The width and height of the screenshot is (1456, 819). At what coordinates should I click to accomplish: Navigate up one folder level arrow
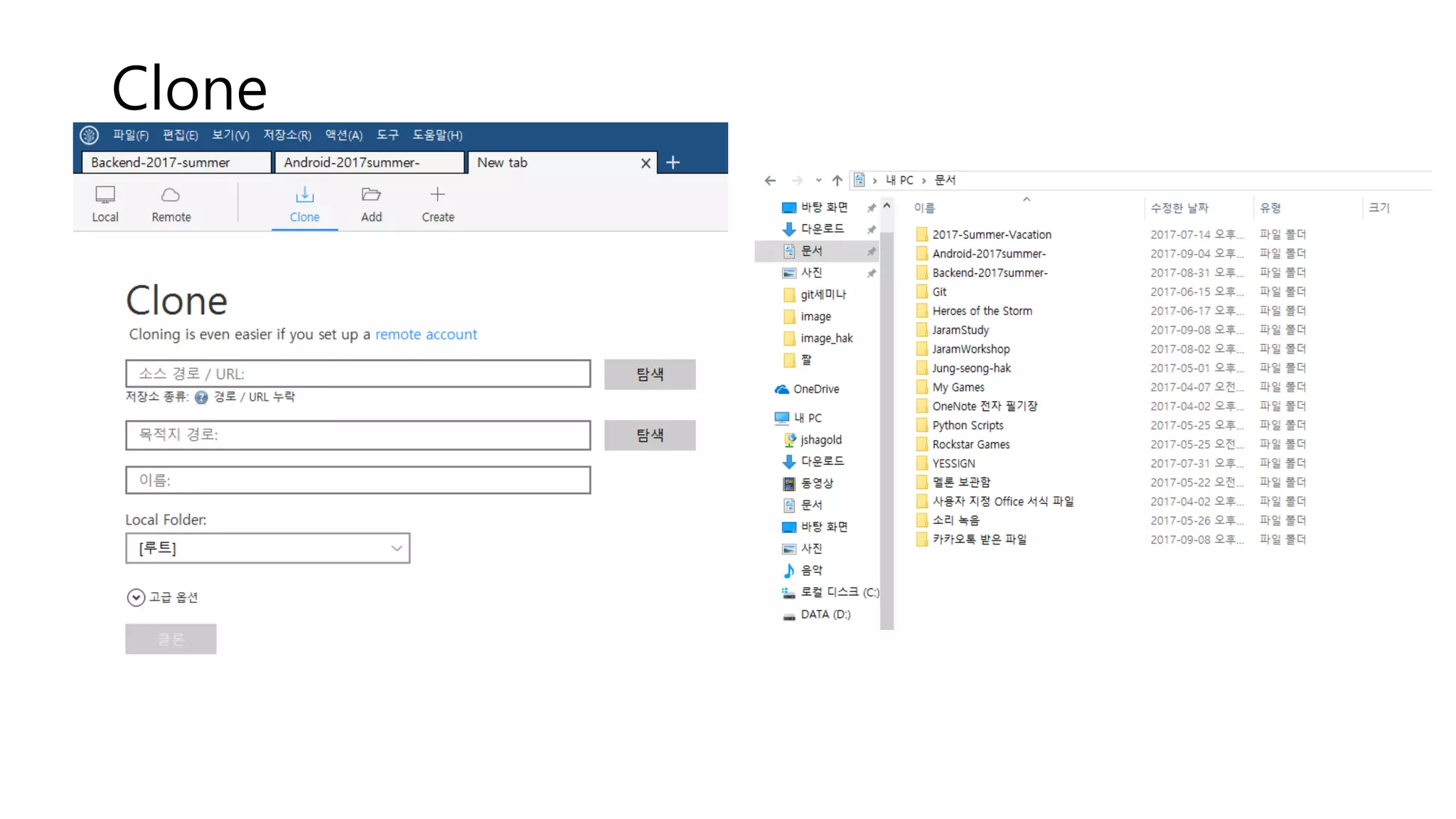837,181
